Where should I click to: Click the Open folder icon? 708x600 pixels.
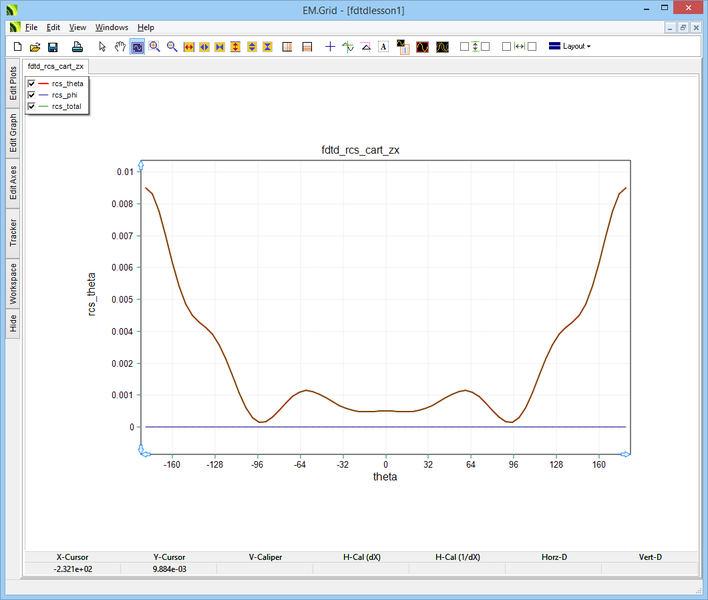pos(35,46)
